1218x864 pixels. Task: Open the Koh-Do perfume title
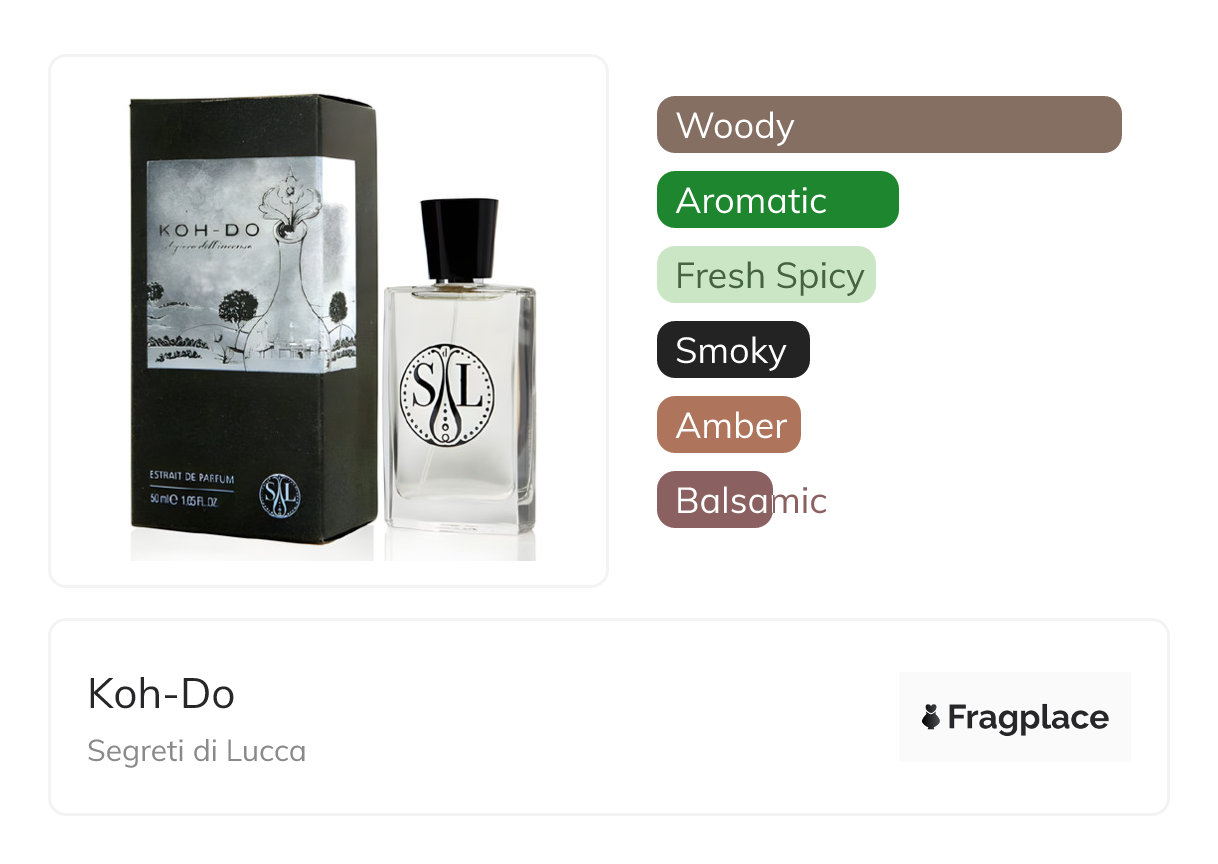click(x=161, y=694)
